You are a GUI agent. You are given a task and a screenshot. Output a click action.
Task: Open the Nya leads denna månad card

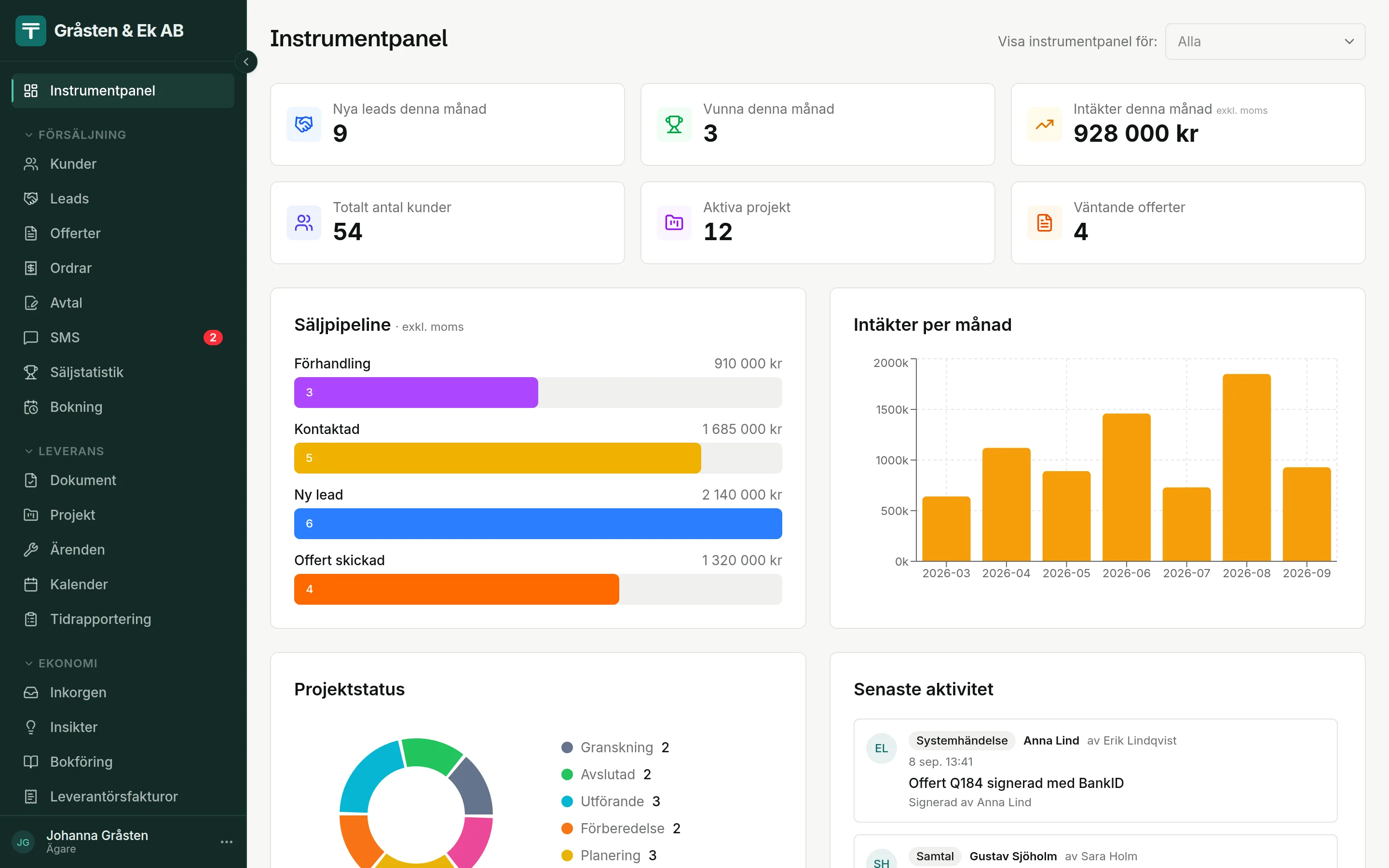(447, 124)
